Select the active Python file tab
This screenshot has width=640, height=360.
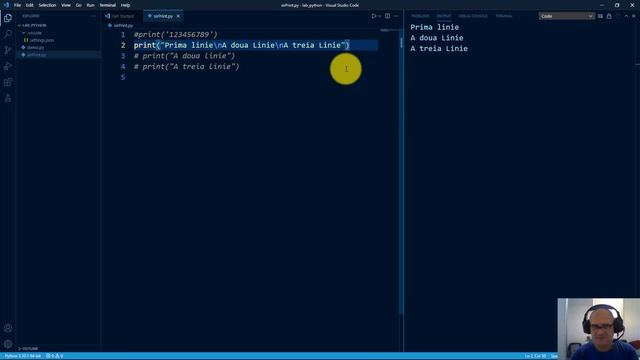point(163,16)
